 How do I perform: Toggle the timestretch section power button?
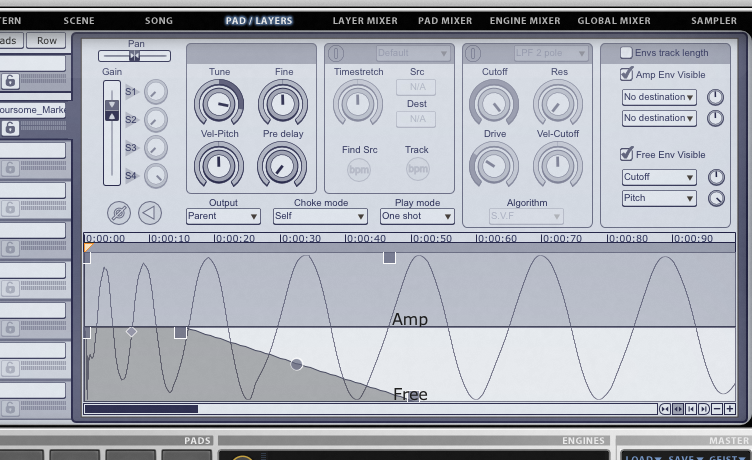coord(336,53)
